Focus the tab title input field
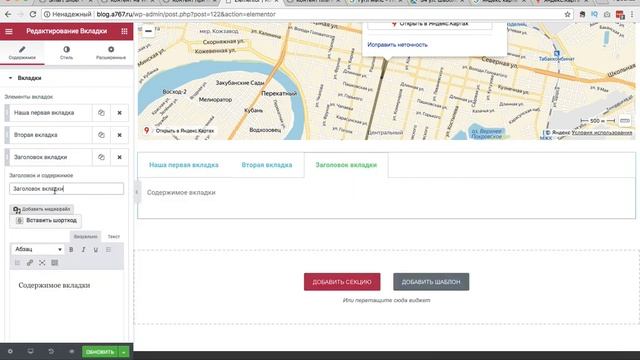The height and width of the screenshot is (360, 640). [x=67, y=189]
